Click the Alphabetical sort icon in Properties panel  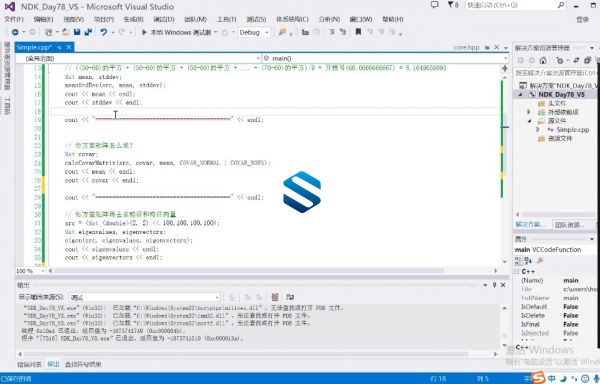point(528,261)
